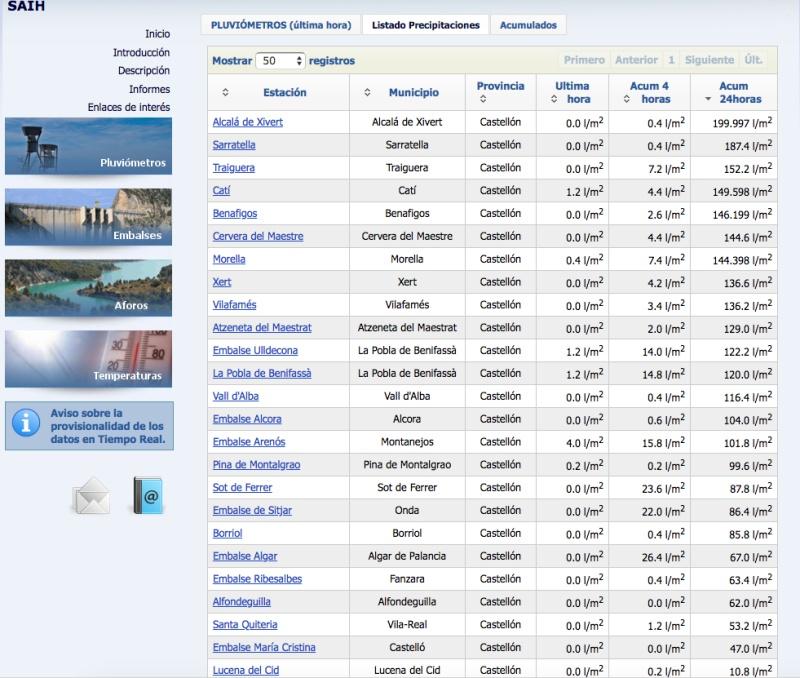Sort by the Provincia column header

500,92
